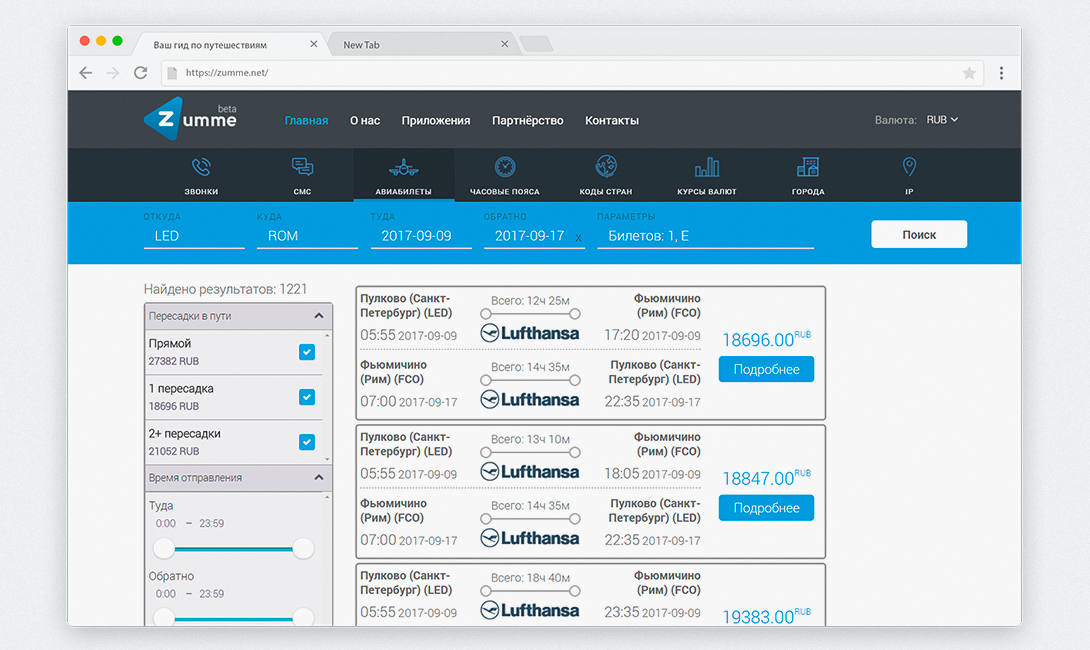Screen dimensions: 1090x650
Task: Open the Курсы валют exchange rates section
Action: pos(706,175)
